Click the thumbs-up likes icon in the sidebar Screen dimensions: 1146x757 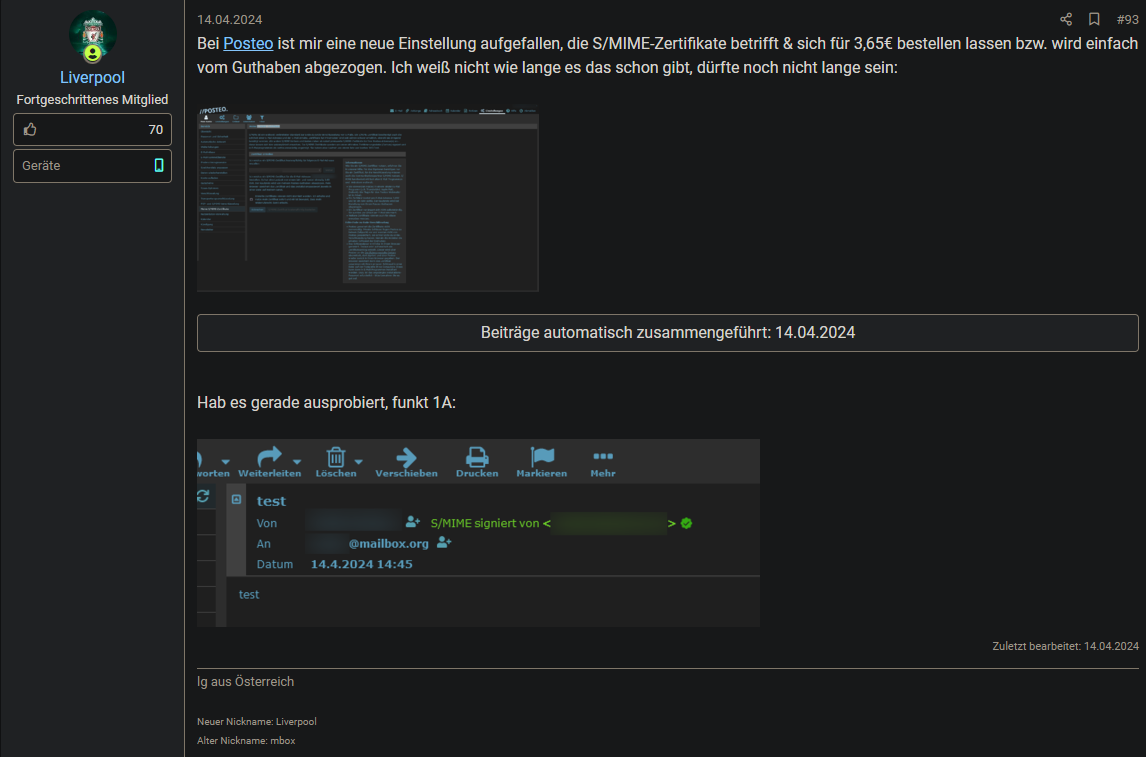pos(30,129)
